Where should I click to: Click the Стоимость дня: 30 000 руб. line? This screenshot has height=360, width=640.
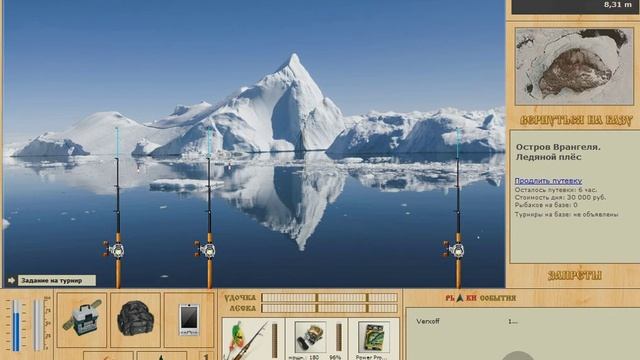pos(560,197)
